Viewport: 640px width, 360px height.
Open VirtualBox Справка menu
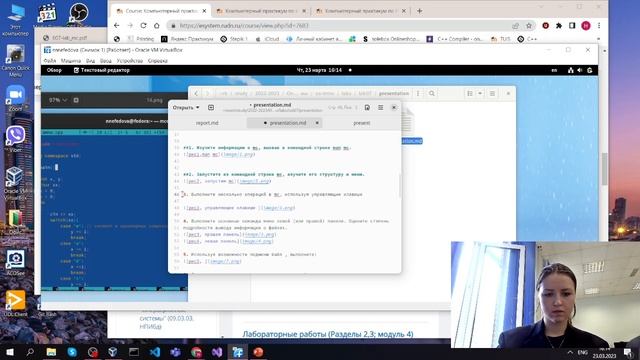click(x=158, y=60)
